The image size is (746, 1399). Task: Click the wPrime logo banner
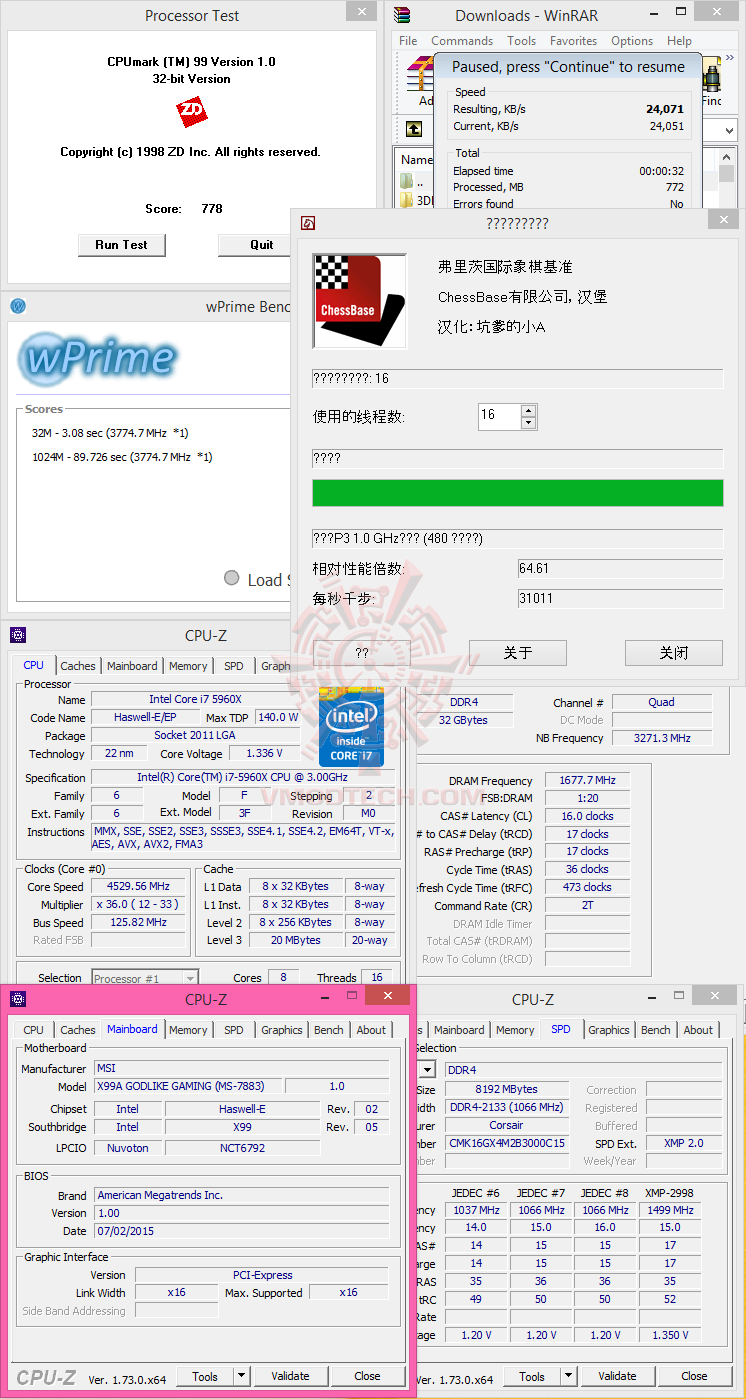click(97, 357)
